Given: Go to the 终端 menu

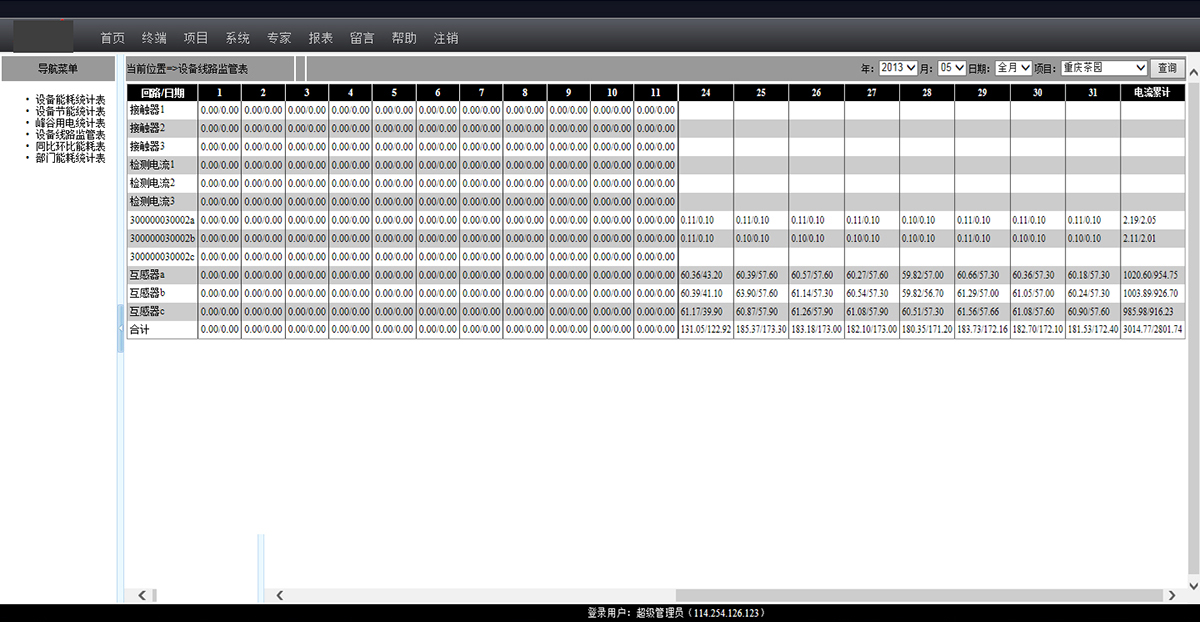Looking at the screenshot, I should pyautogui.click(x=154, y=38).
